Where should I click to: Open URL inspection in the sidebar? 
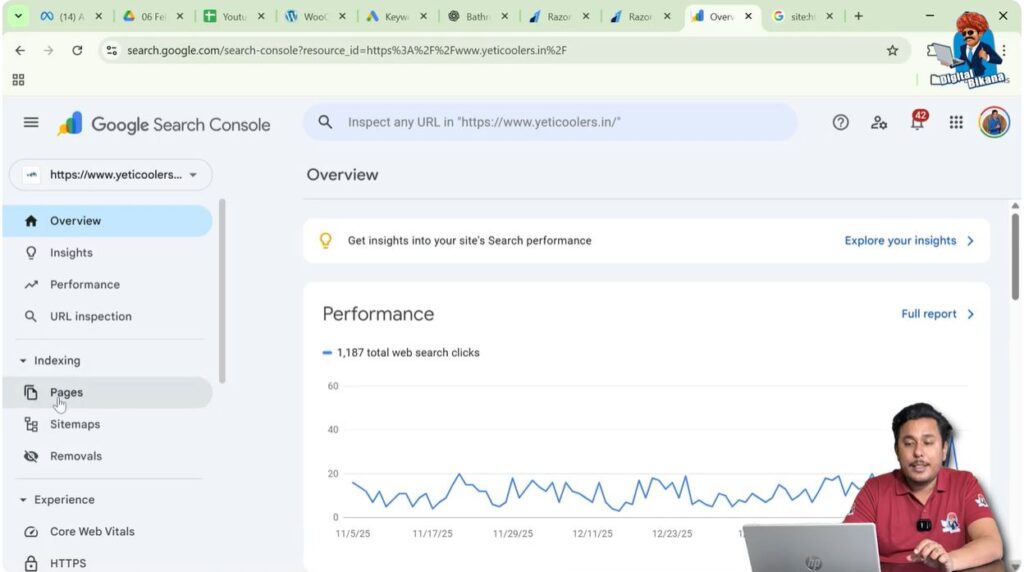pyautogui.click(x=108, y=316)
